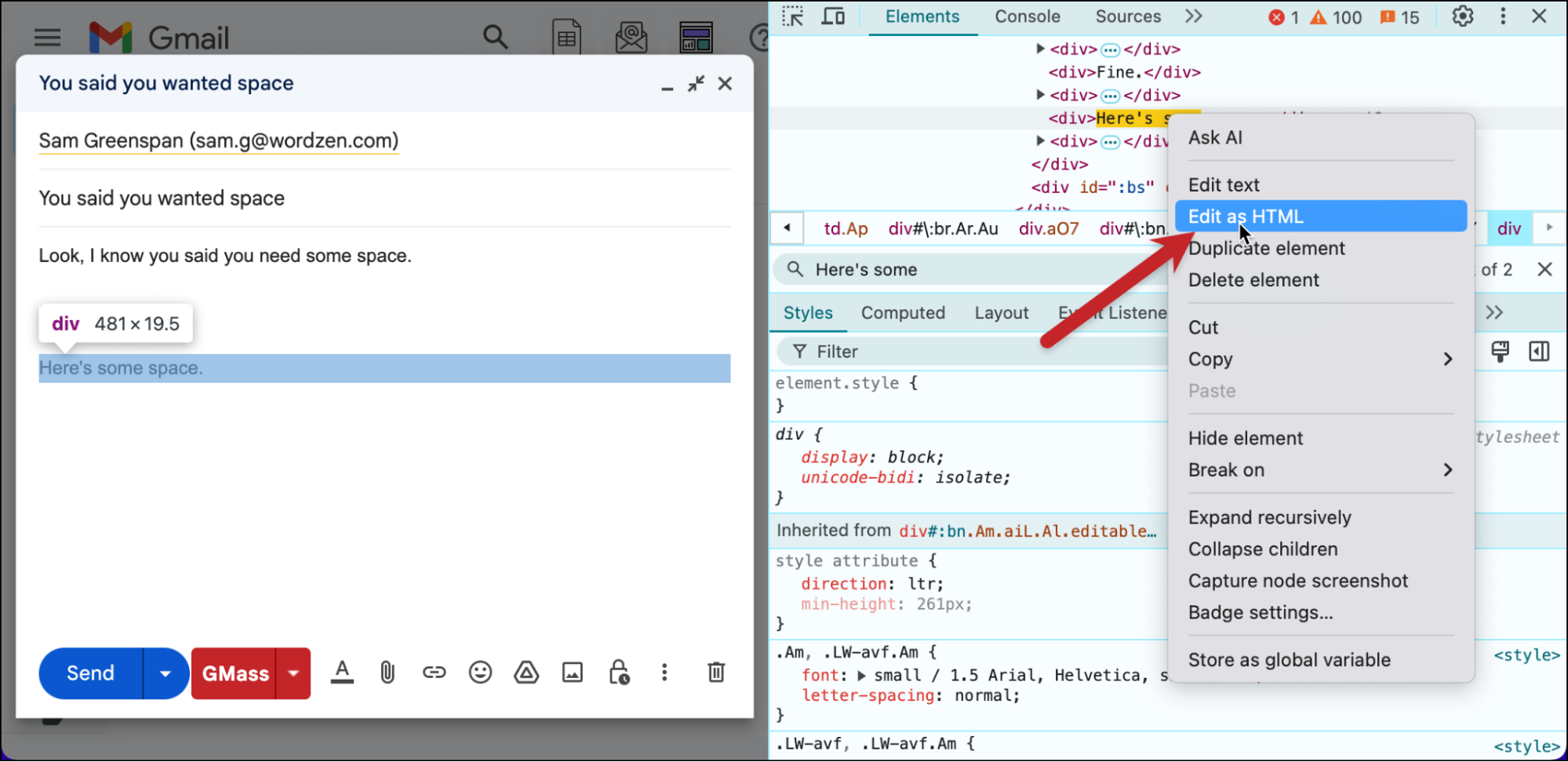Show more DevTools tabs chevron
Image resolution: width=1568 pixels, height=762 pixels.
click(x=1193, y=16)
